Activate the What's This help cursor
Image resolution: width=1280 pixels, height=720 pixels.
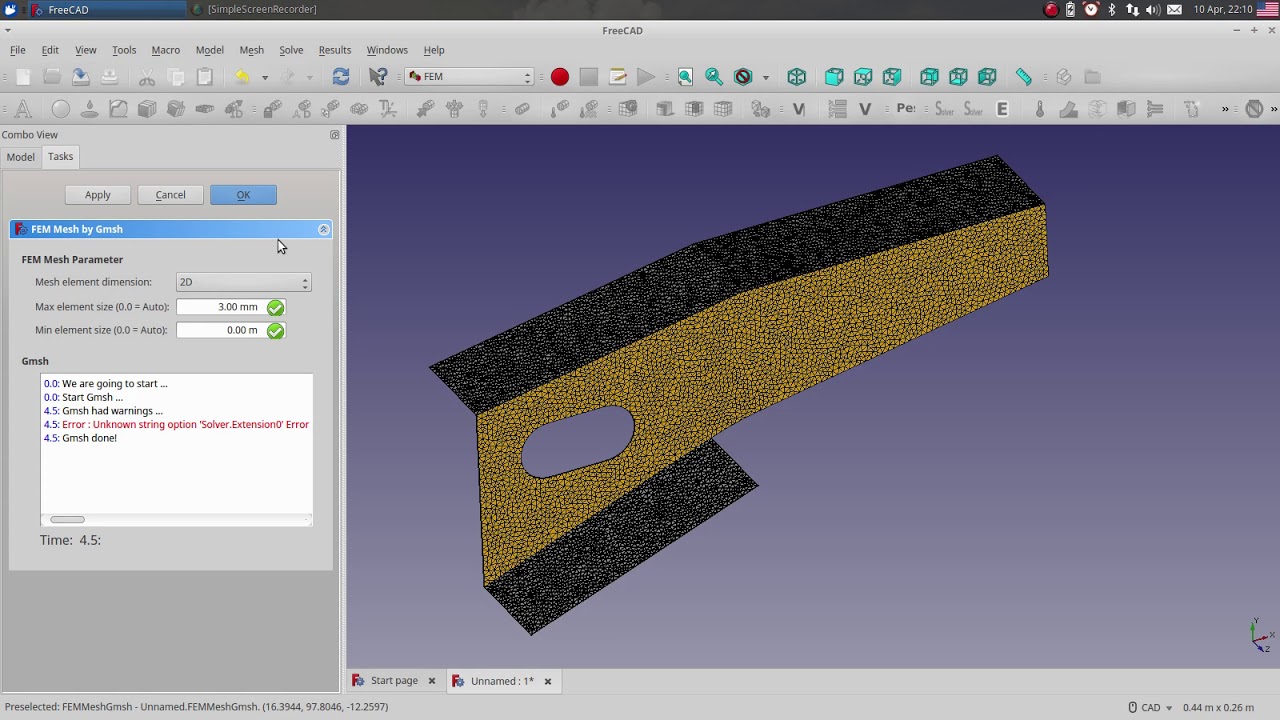pyautogui.click(x=378, y=77)
